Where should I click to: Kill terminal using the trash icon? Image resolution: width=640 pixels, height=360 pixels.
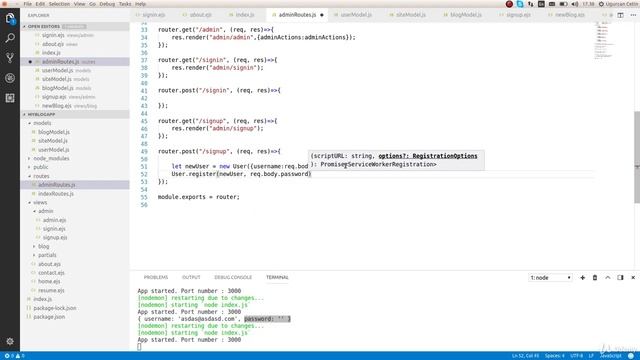coord(595,278)
